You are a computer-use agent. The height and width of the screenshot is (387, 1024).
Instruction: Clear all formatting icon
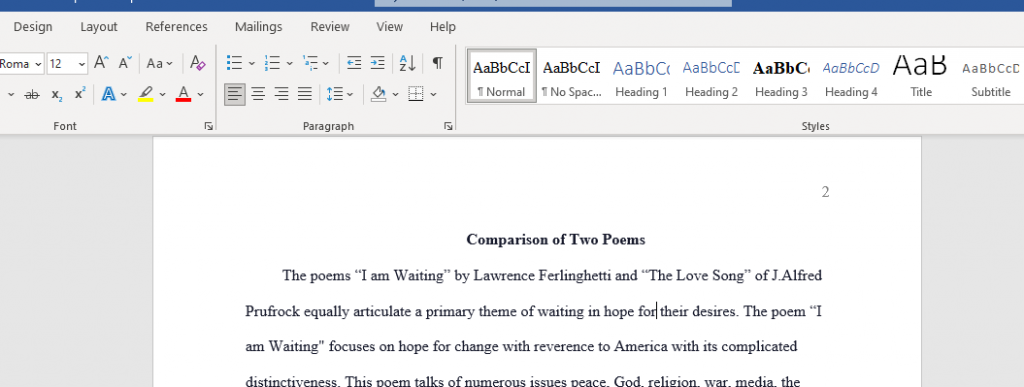point(198,63)
